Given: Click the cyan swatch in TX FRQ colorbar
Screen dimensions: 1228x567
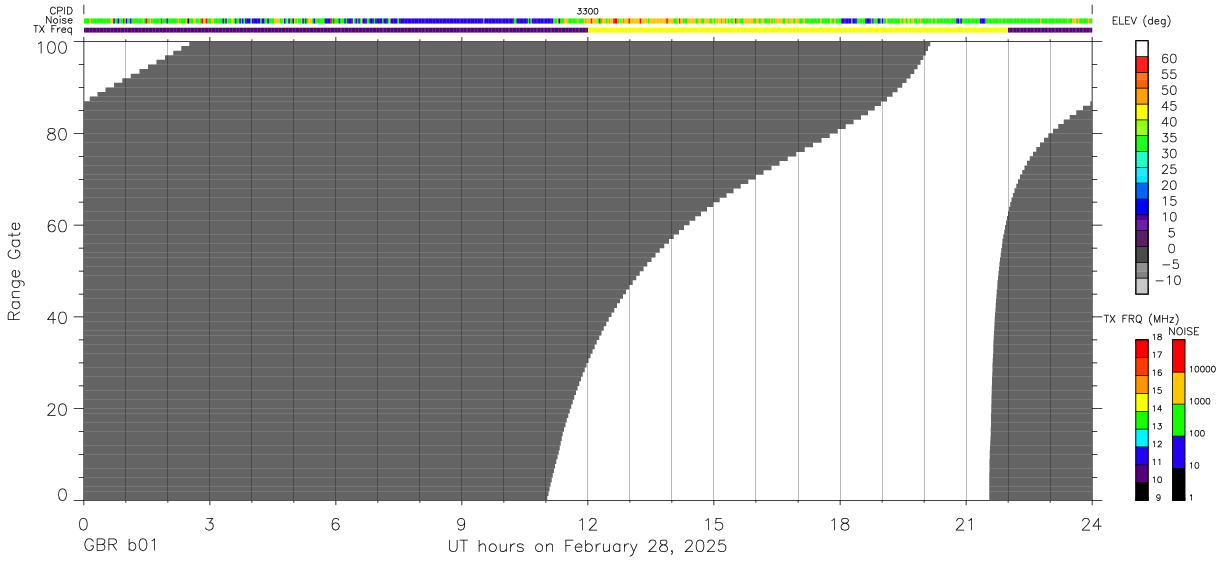Looking at the screenshot, I should (x=1142, y=438).
